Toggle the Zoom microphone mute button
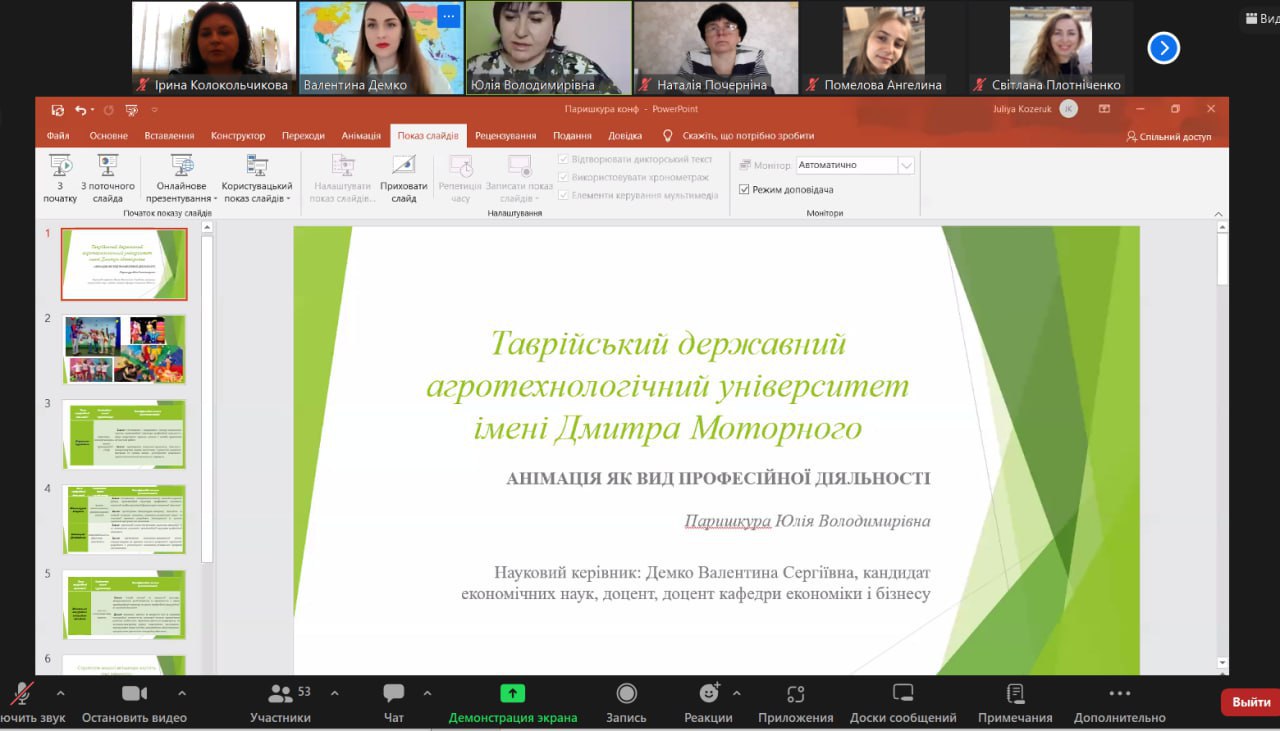This screenshot has height=731, width=1280. tap(32, 702)
